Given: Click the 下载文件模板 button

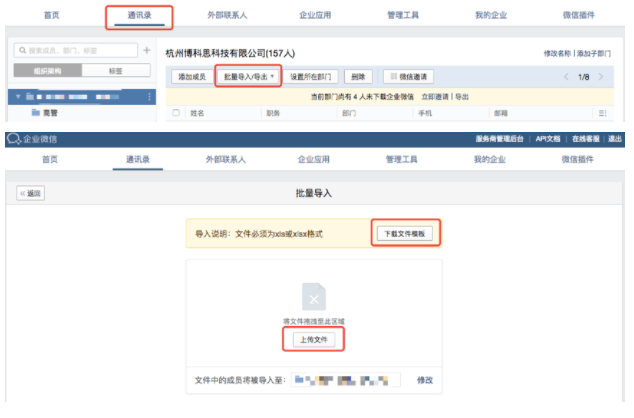Looking at the screenshot, I should click(x=405, y=234).
